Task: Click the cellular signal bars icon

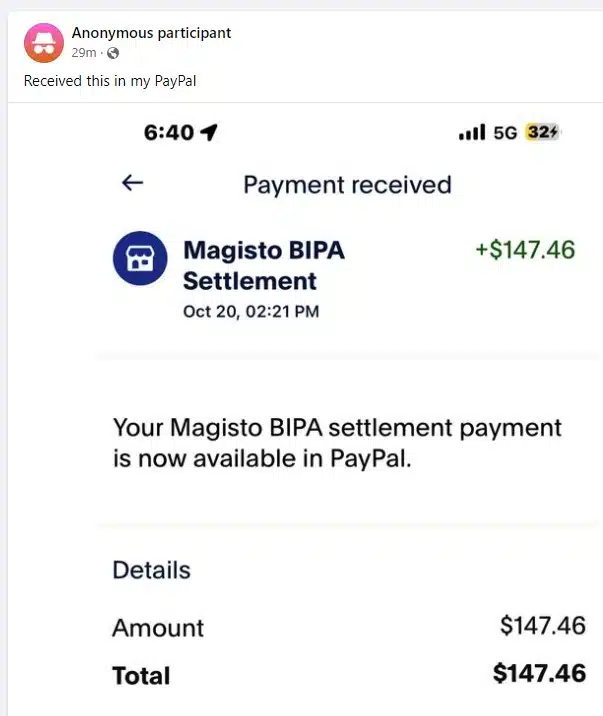Action: point(471,133)
